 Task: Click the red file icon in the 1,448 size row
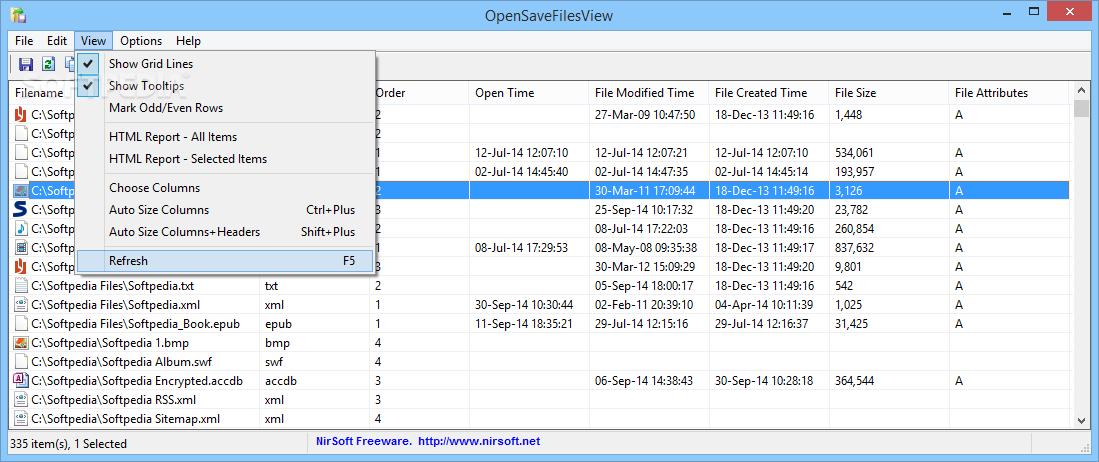point(20,114)
